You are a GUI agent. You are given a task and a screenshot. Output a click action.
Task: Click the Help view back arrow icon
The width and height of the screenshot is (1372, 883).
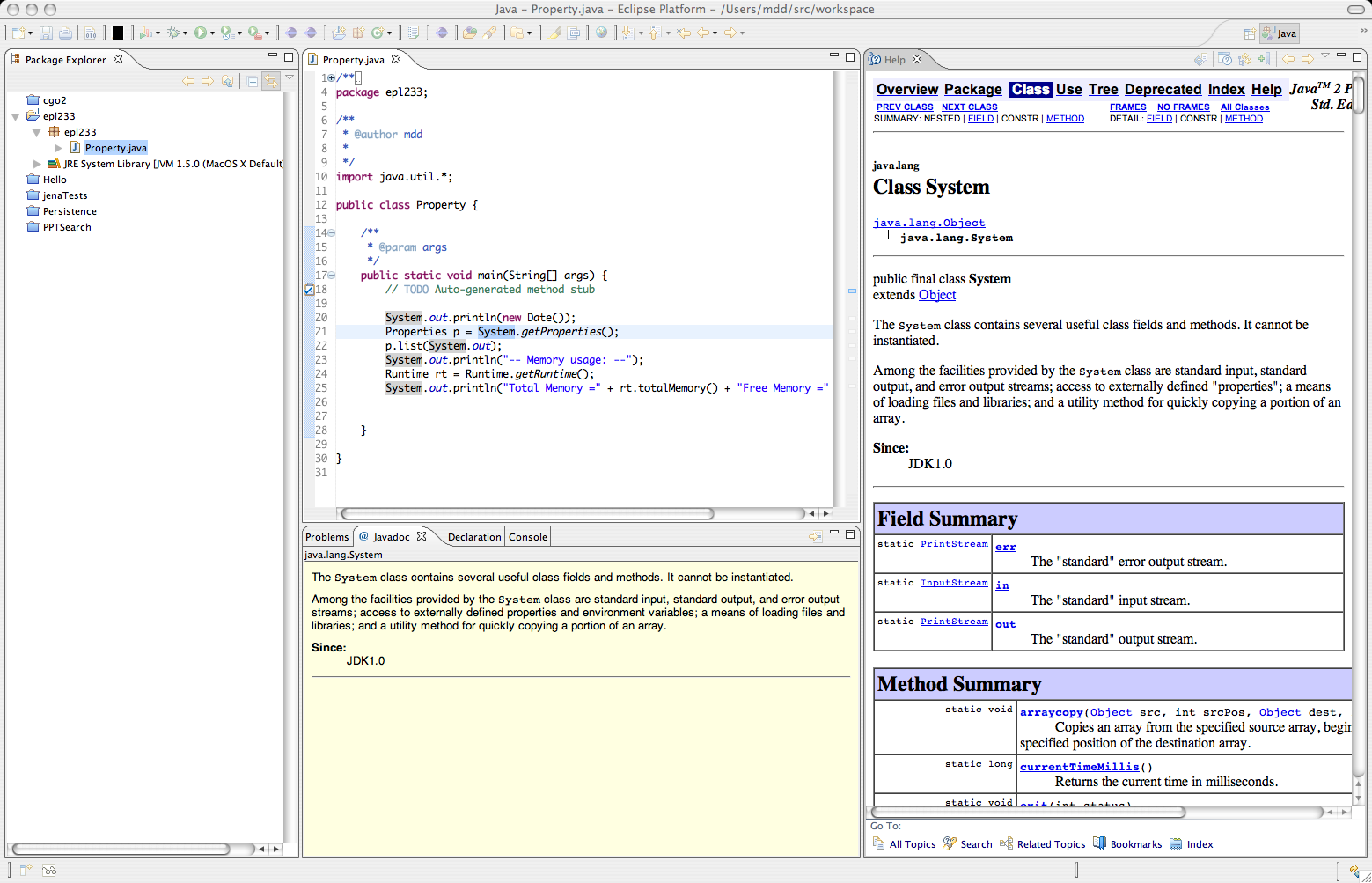(1288, 59)
